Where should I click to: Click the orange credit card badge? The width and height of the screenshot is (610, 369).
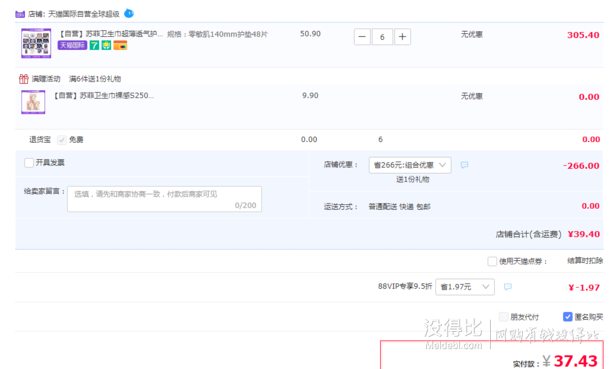coord(120,45)
